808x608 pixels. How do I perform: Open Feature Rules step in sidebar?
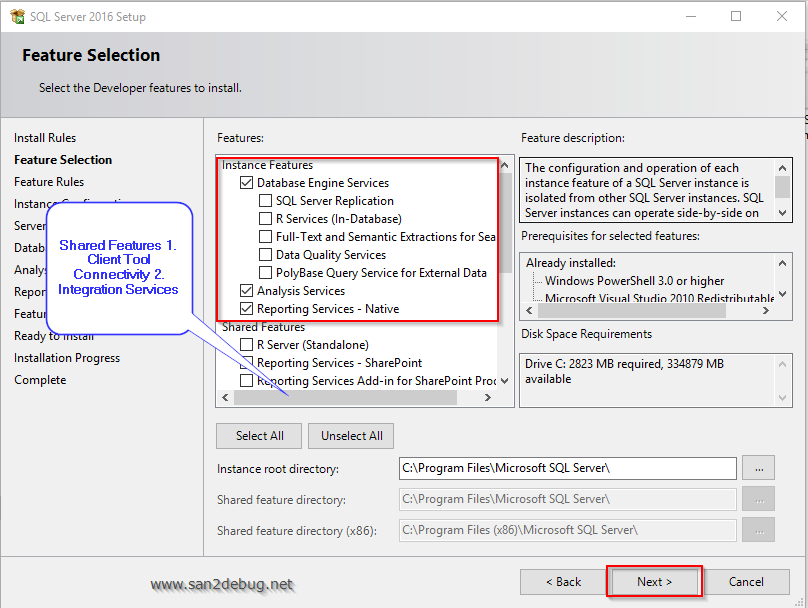[x=49, y=182]
